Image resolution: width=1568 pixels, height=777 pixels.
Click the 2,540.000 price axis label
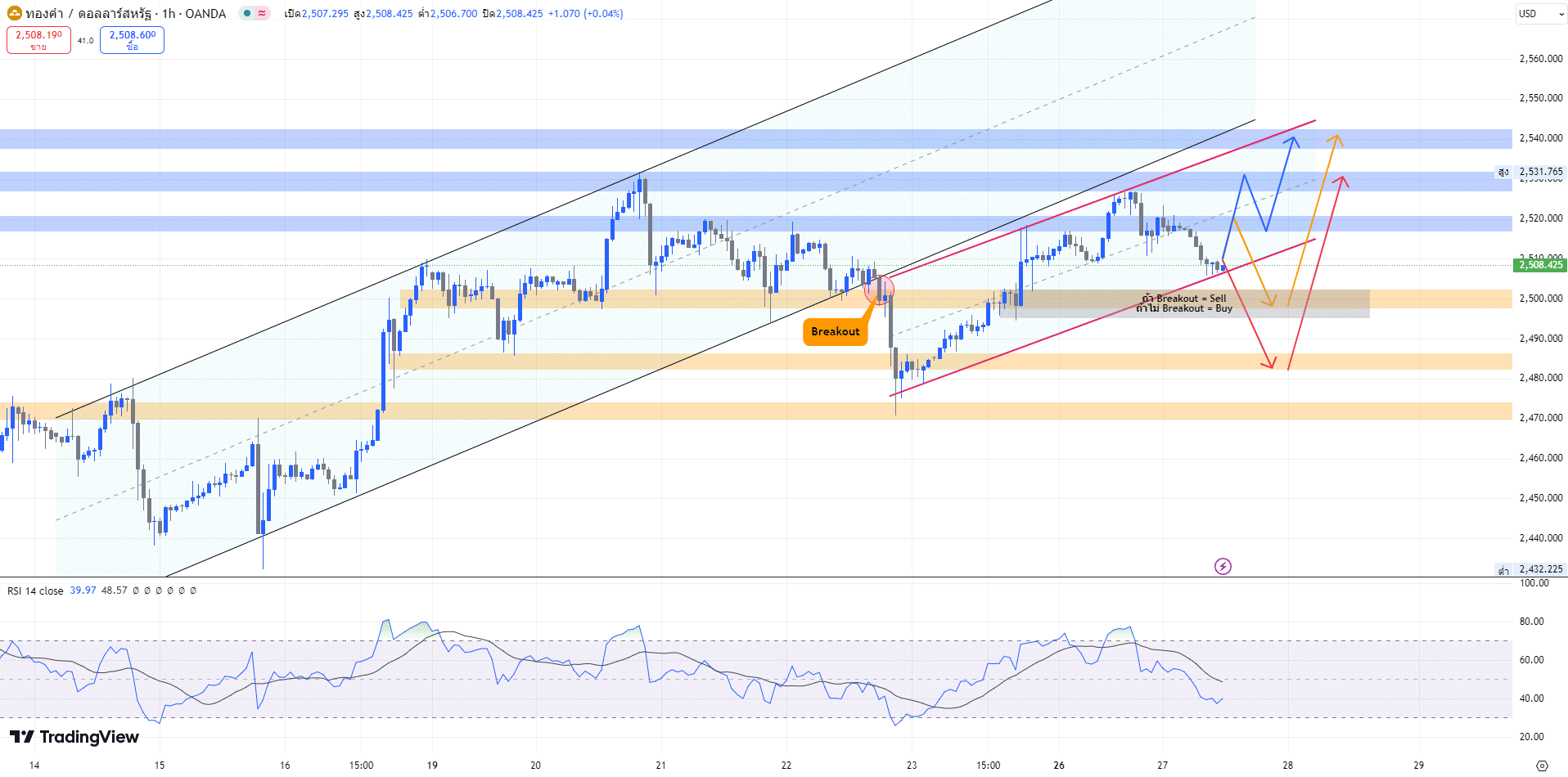click(1541, 138)
